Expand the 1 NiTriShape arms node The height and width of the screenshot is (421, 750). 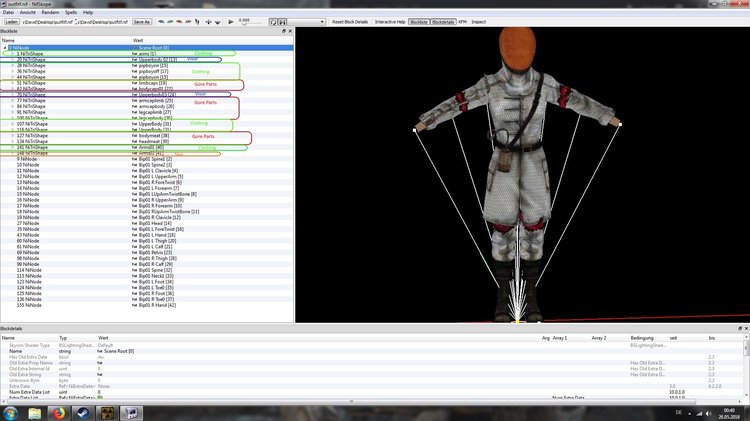(x=12, y=54)
